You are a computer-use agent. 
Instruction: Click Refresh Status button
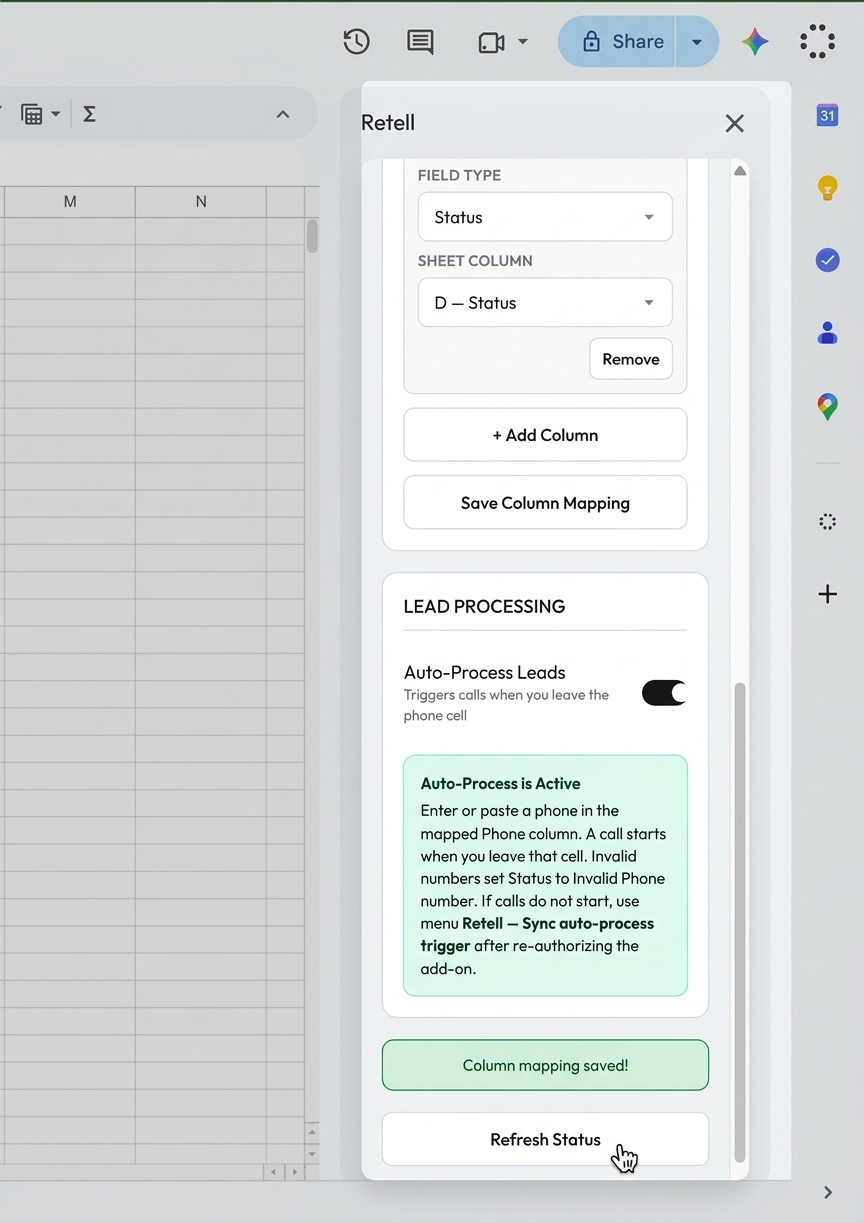coord(545,1139)
